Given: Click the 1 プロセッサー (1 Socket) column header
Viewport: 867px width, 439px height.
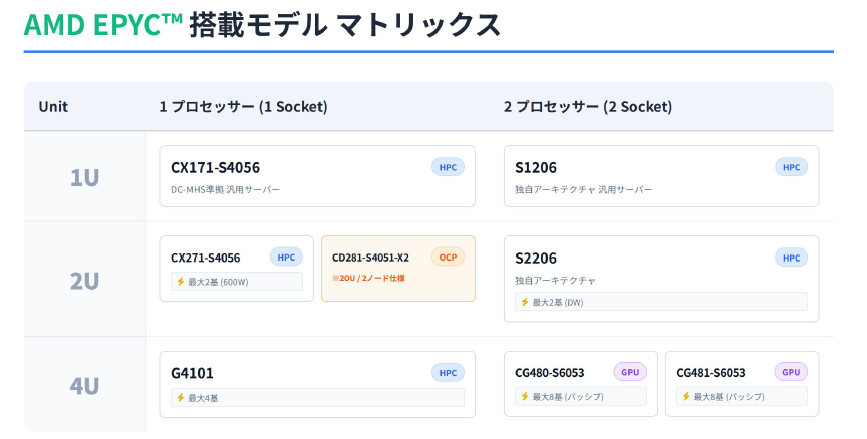Looking at the screenshot, I should point(243,107).
